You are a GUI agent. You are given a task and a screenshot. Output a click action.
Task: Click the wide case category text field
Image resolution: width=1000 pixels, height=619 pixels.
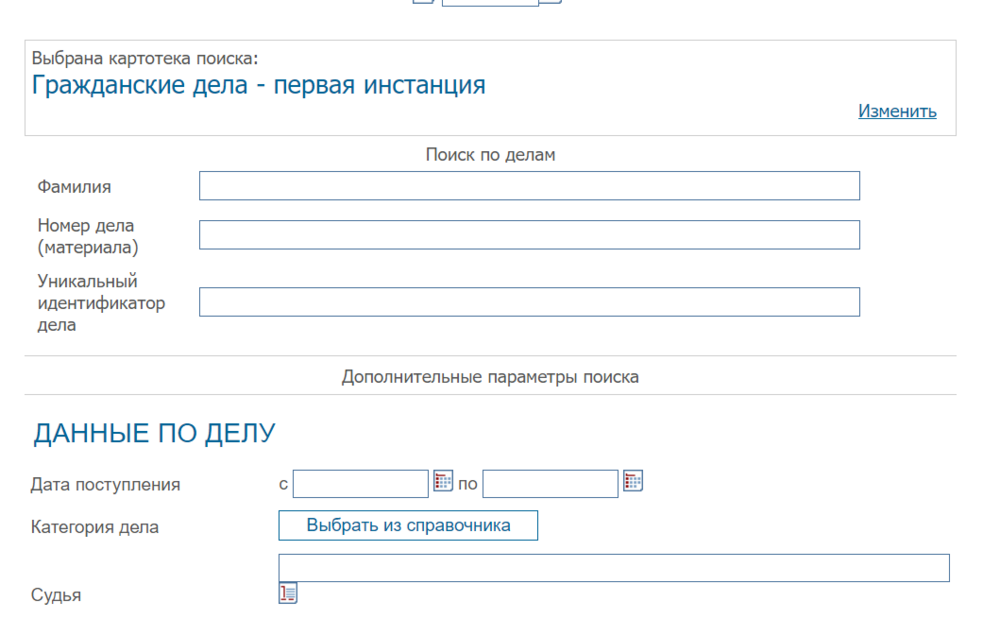click(613, 567)
